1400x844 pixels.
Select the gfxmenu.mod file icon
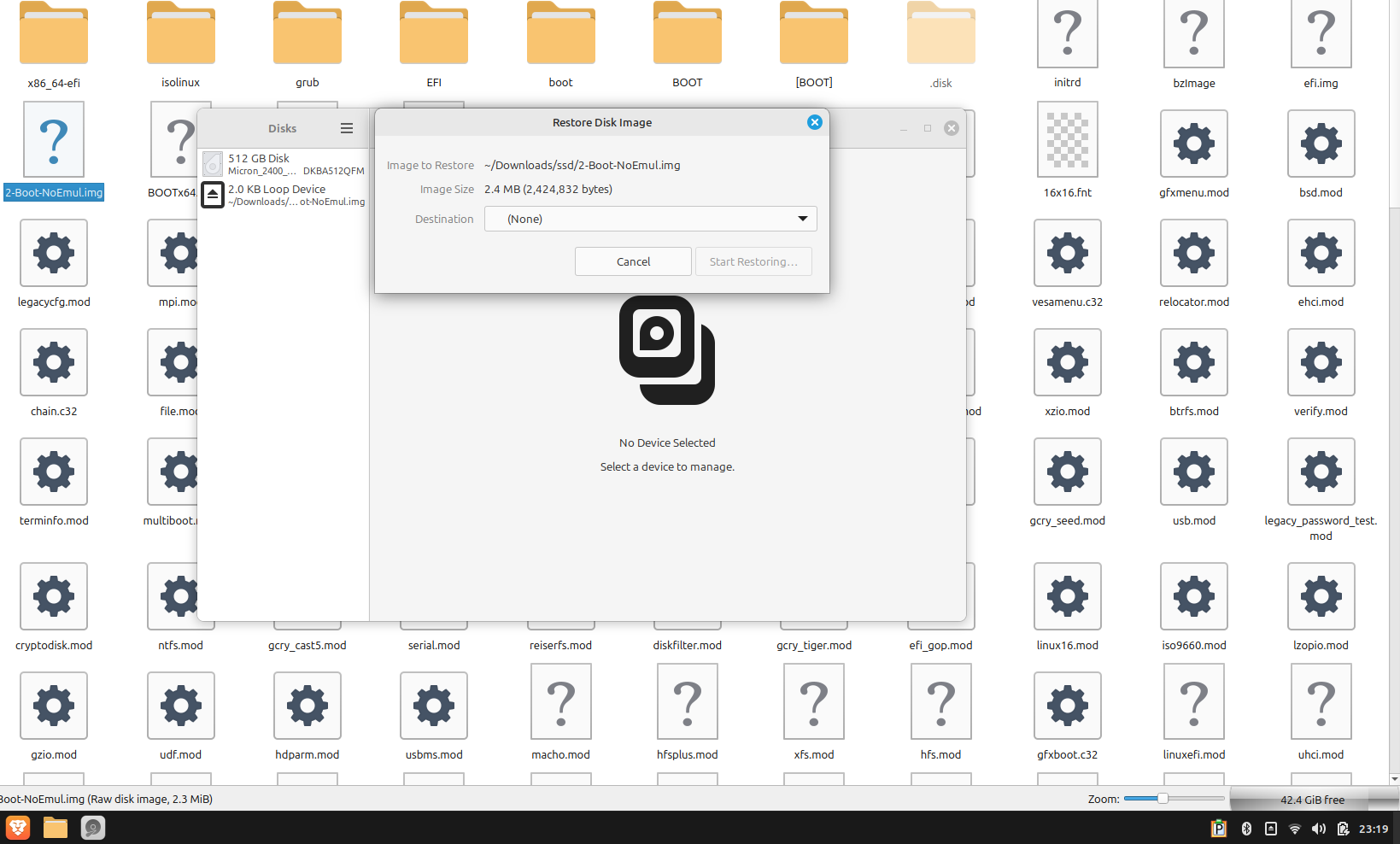1193,144
